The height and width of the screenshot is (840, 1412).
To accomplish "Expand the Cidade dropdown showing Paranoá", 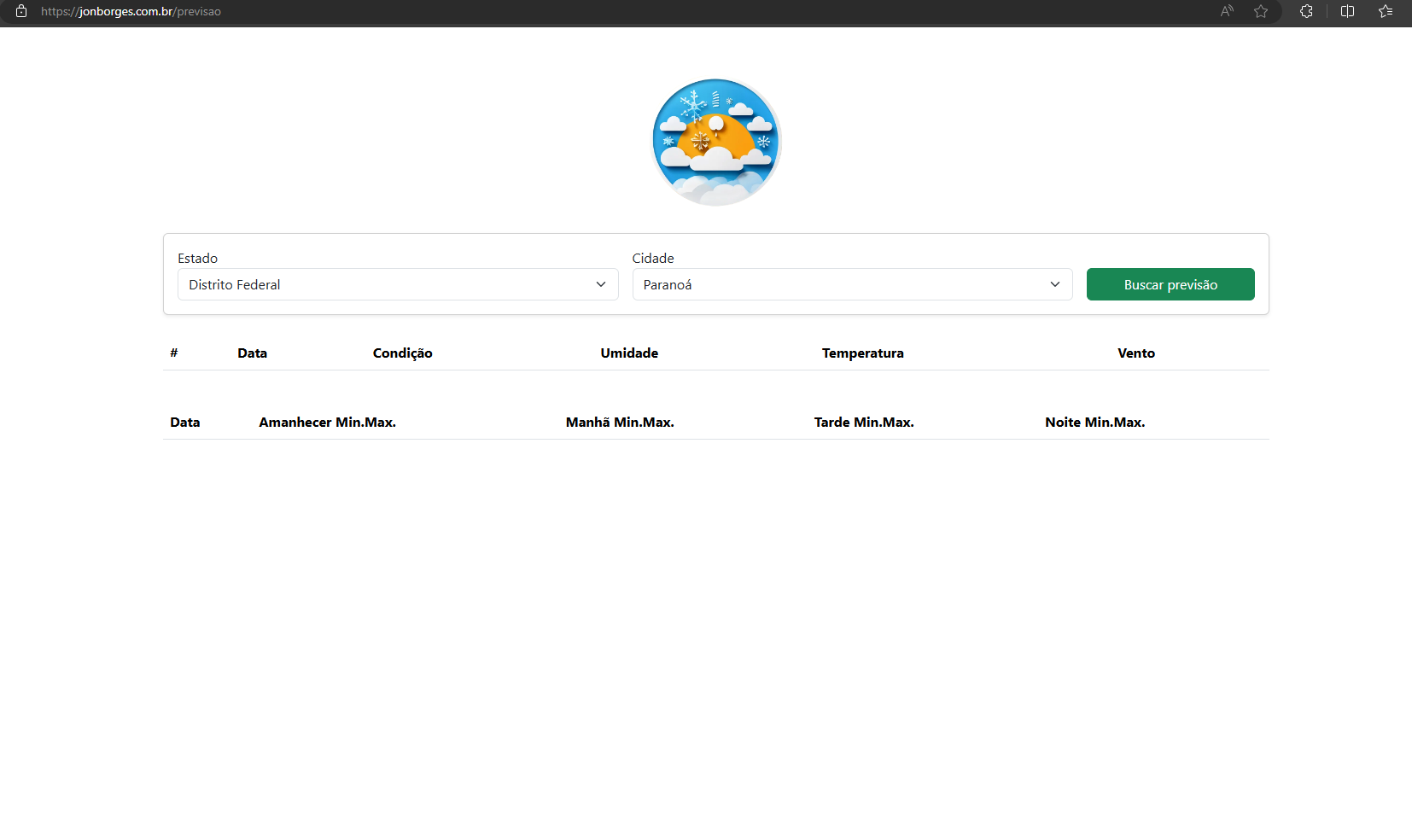I will [x=851, y=284].
